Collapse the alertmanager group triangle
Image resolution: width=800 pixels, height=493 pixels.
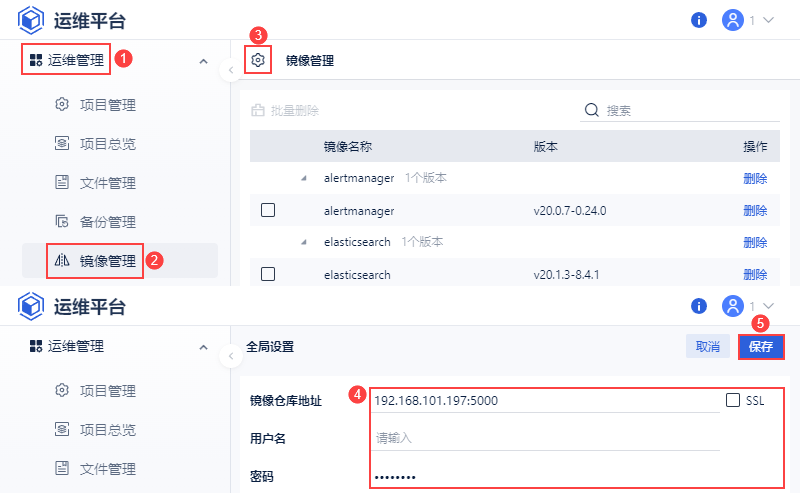304,178
